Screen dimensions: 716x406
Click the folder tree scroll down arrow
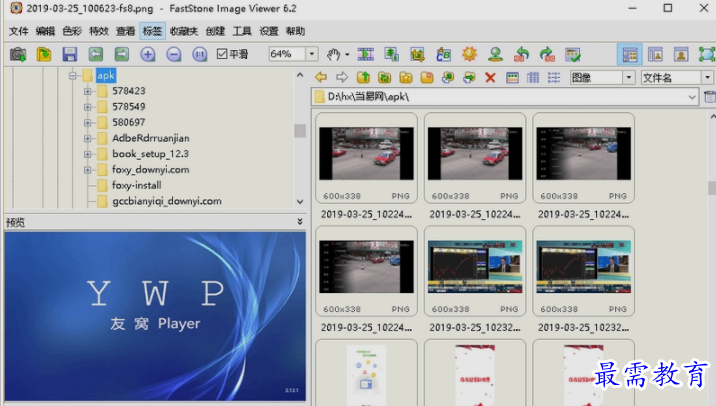click(300, 201)
